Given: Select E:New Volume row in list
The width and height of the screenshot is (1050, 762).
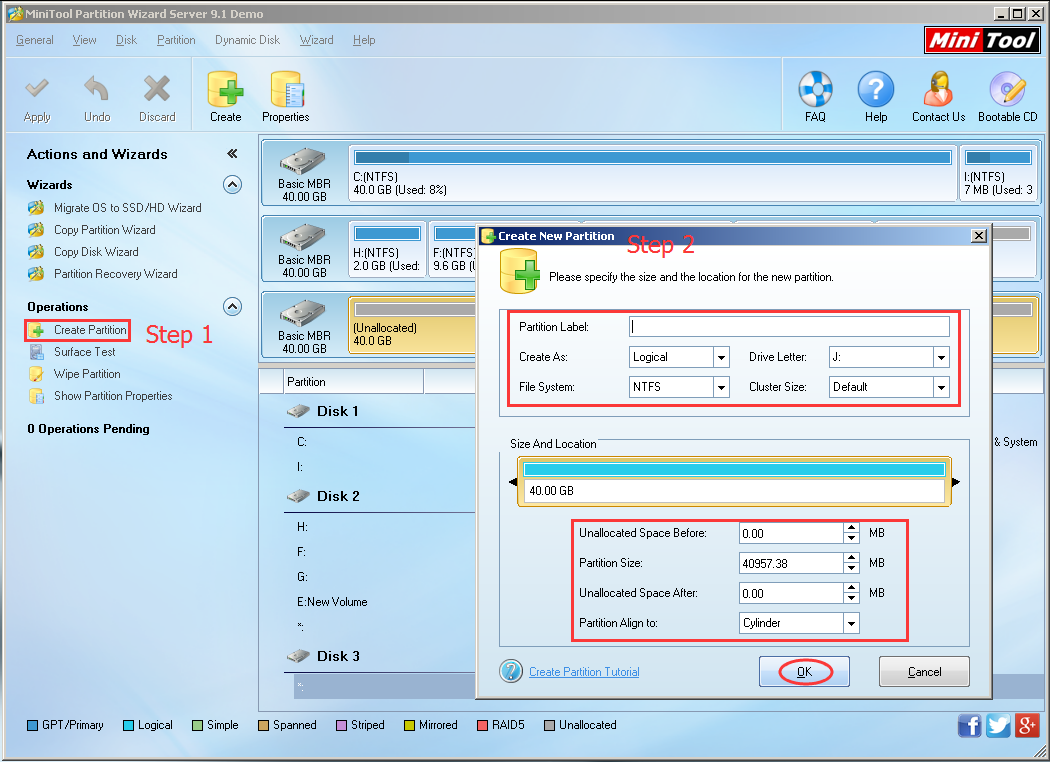Looking at the screenshot, I should tap(332, 602).
